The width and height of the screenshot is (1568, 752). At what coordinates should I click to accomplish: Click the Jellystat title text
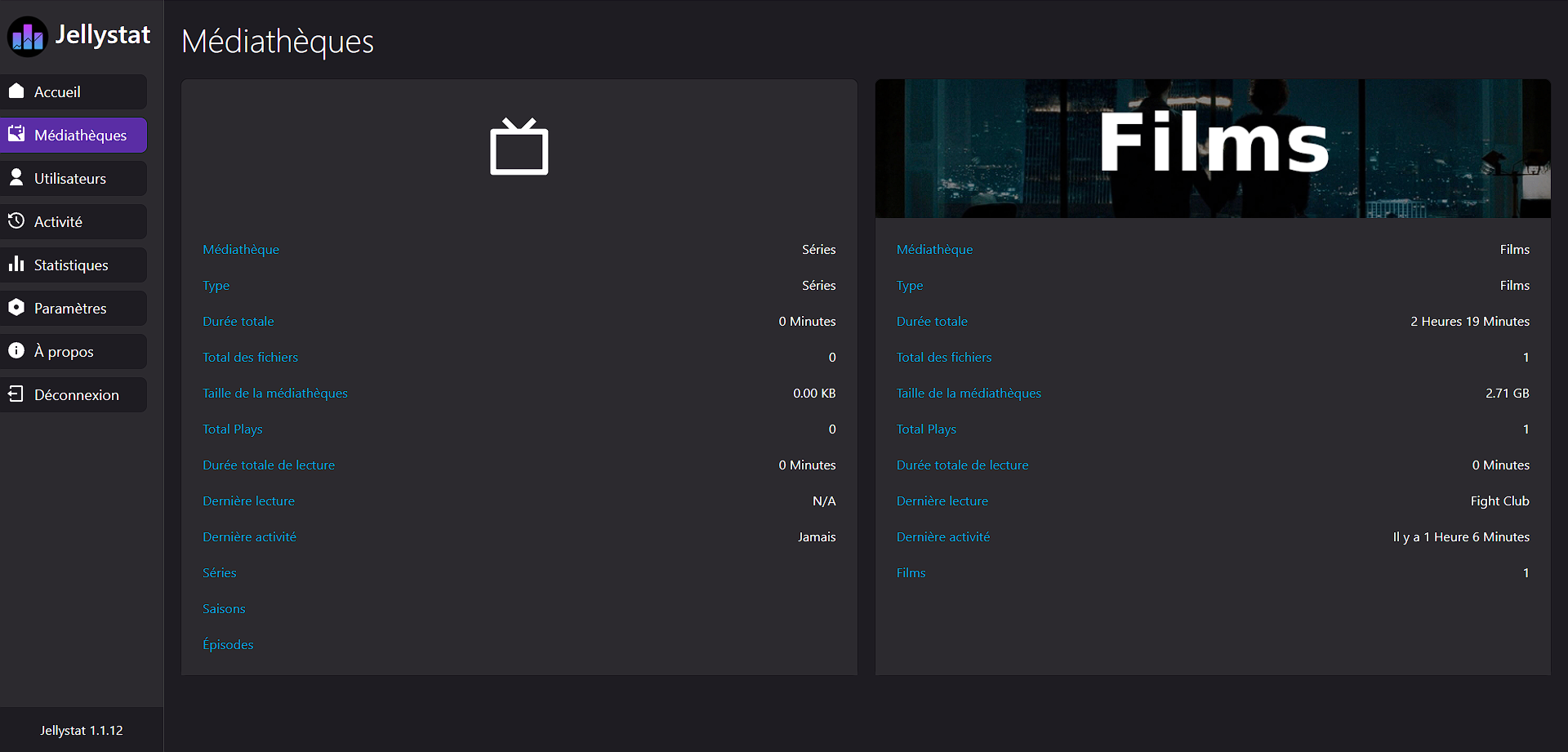point(103,35)
